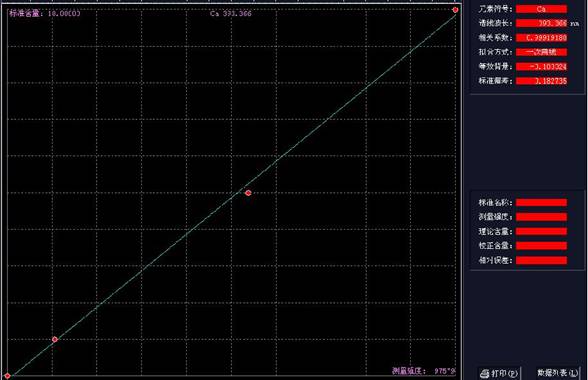Select the origin calibration data point
The image size is (588, 380).
pos(8,375)
